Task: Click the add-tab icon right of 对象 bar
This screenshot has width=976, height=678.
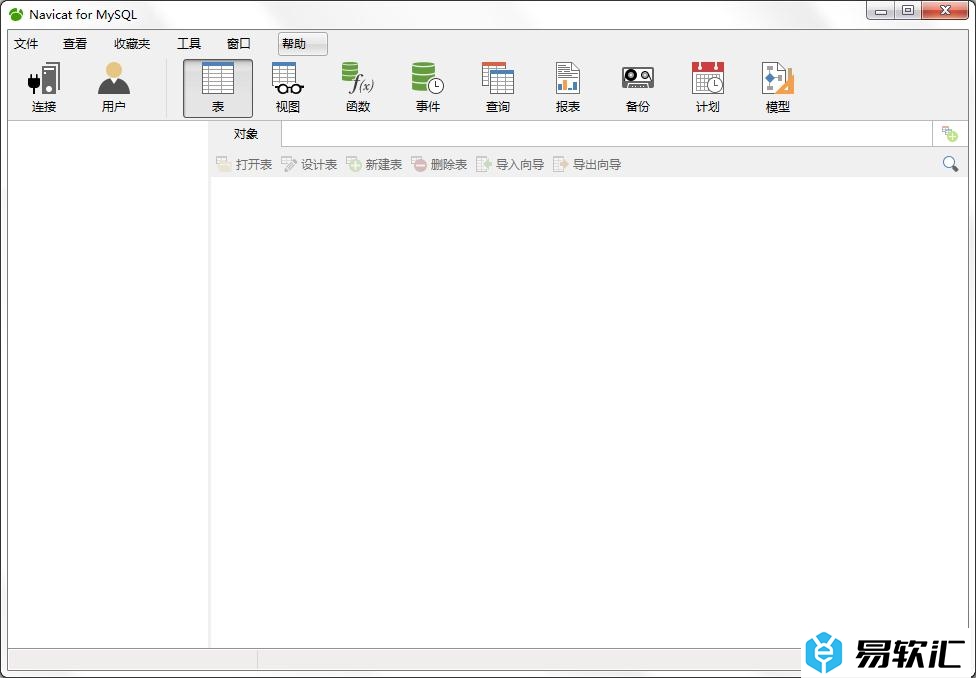Action: coord(949,134)
